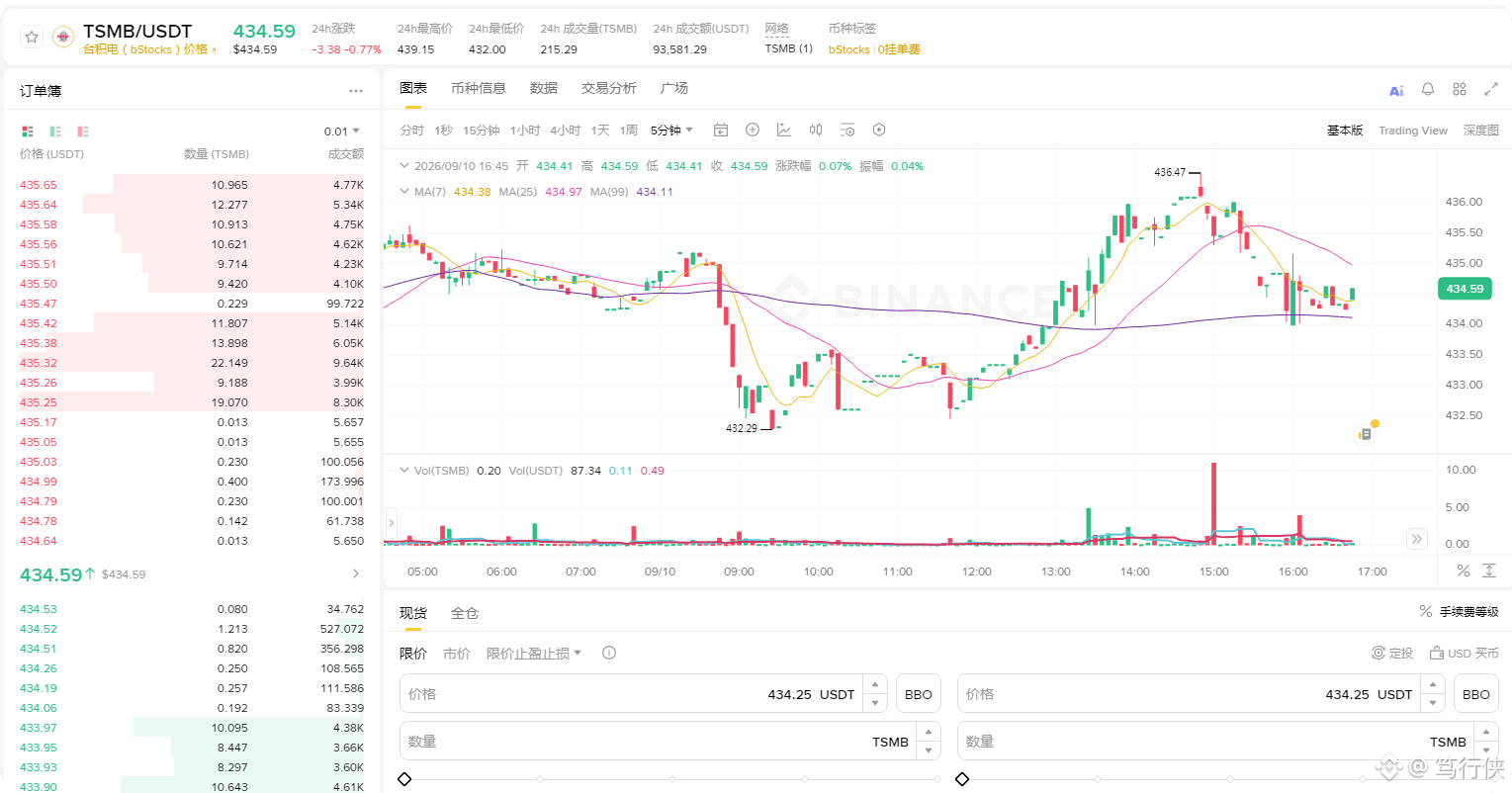1512x793 pixels.
Task: Click the BBO button beside buy price
Action: pyautogui.click(x=919, y=694)
